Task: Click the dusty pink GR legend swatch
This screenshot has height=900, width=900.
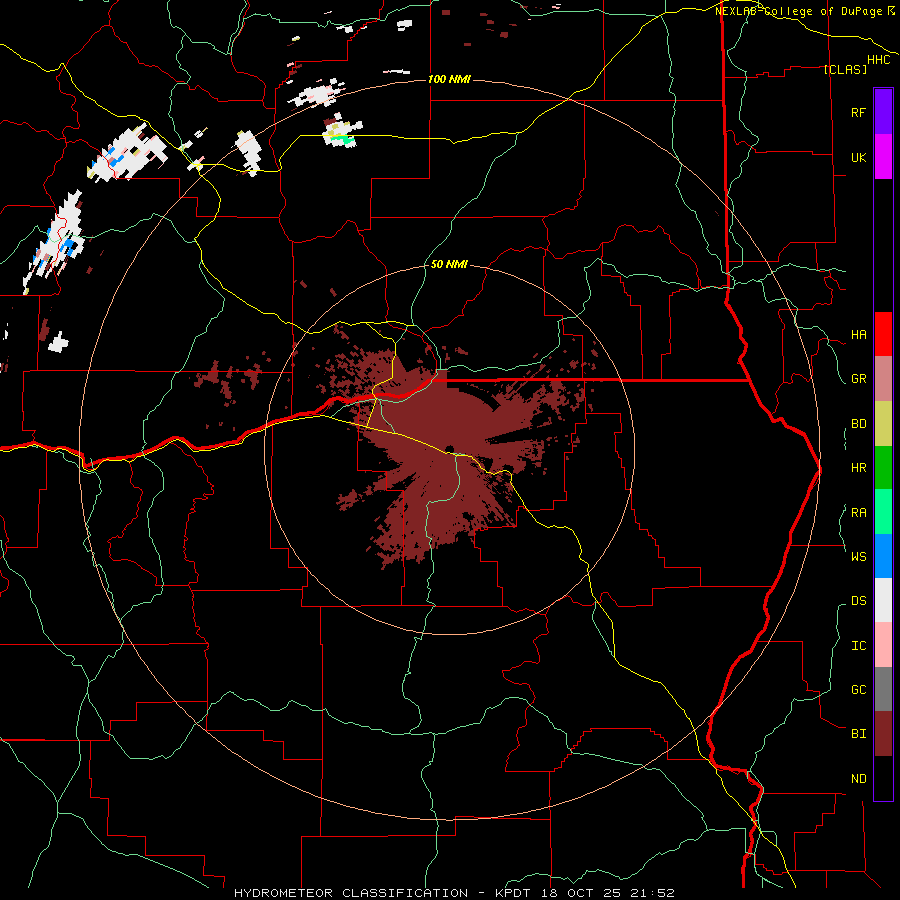Action: (883, 379)
